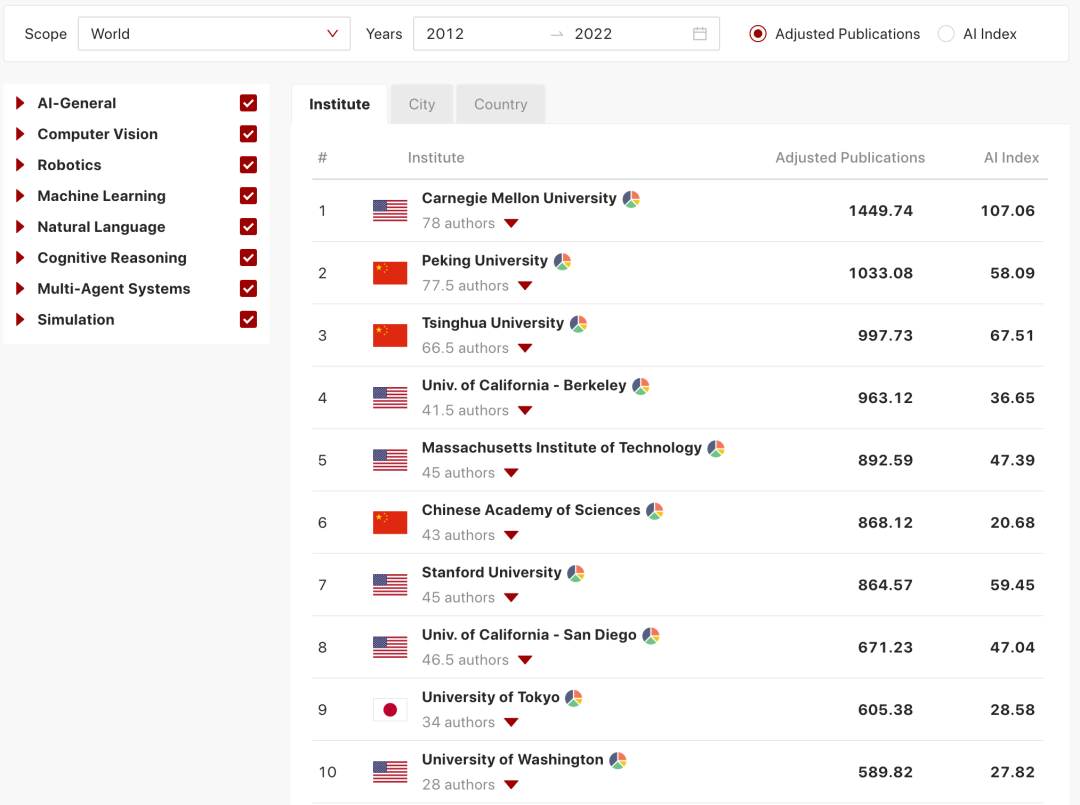Open Stanford University pie chart icon
The image size is (1080, 805).
pyautogui.click(x=576, y=574)
